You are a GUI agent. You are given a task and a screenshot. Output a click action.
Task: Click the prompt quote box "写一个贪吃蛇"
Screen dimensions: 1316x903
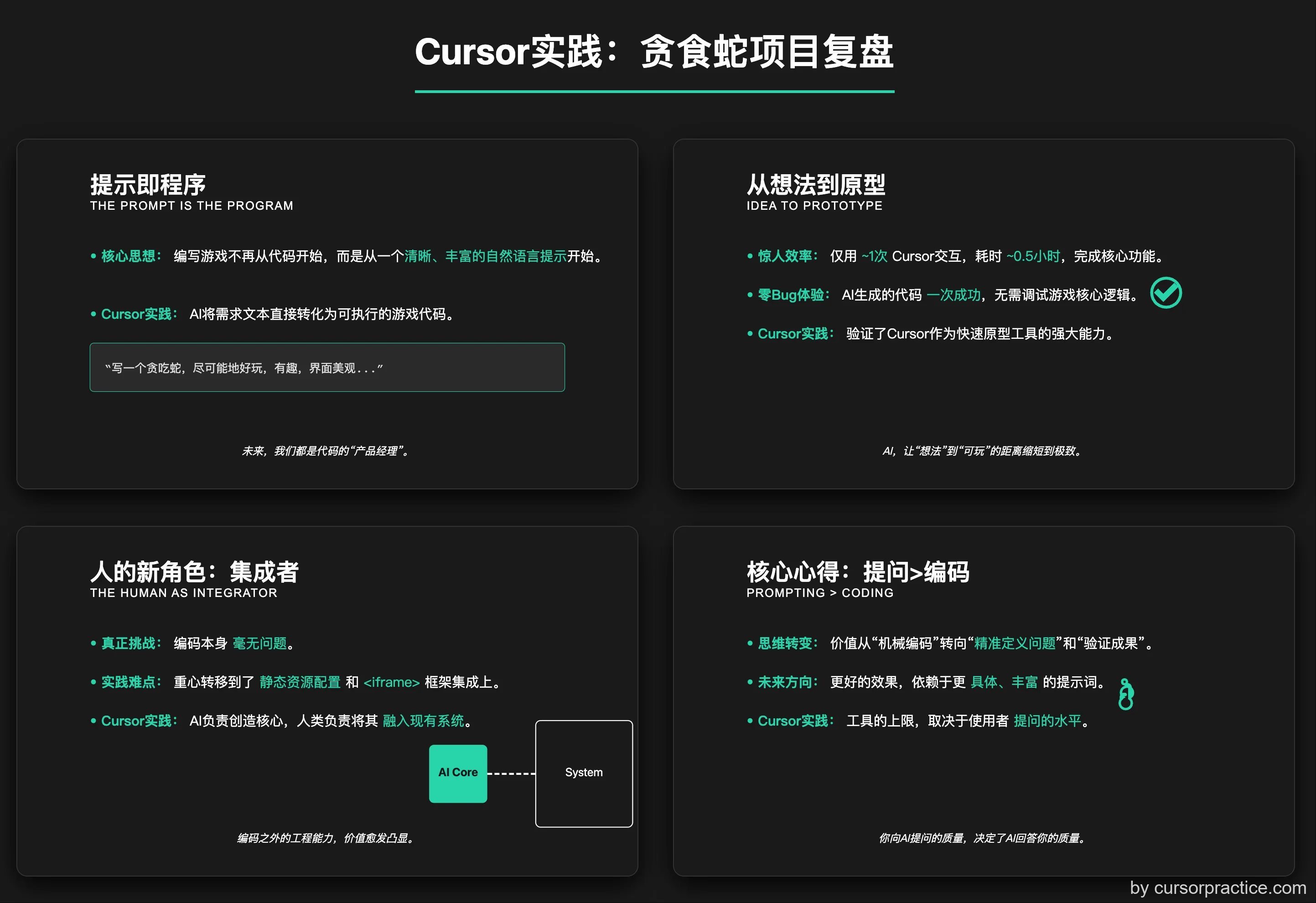click(327, 367)
